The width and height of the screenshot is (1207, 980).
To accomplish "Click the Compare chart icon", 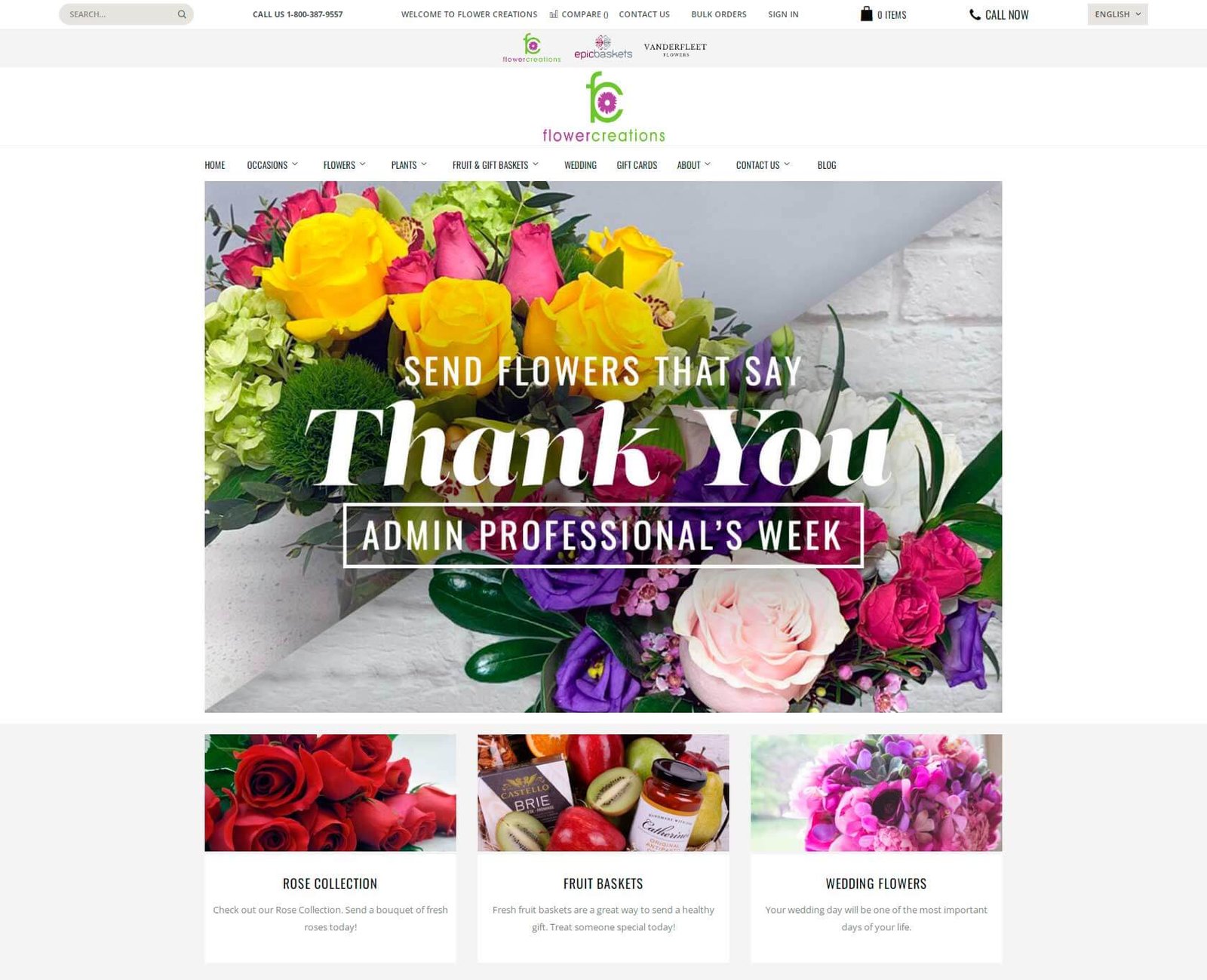I will (554, 14).
